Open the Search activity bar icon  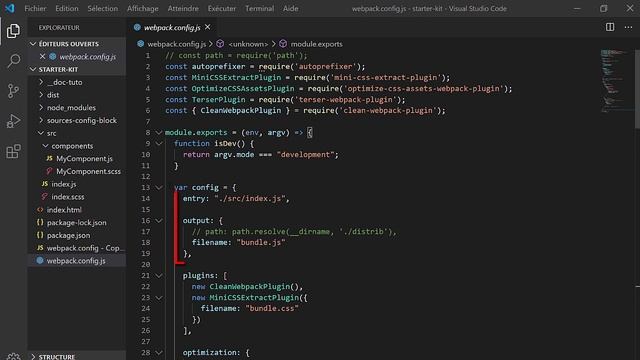tap(13, 61)
